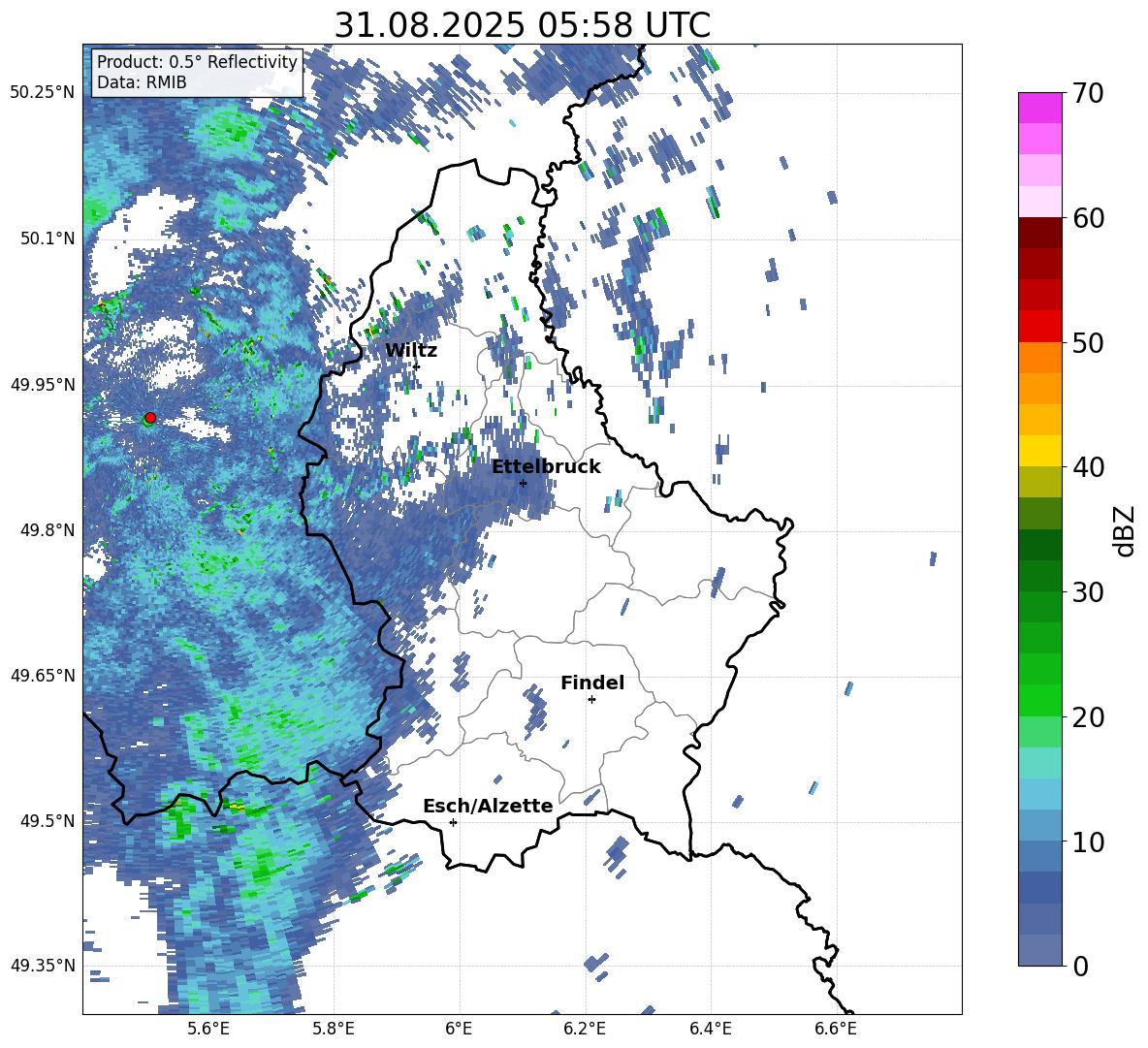Click the 50.1°N latitude label
This screenshot has width=1148, height=1048.
(x=48, y=238)
